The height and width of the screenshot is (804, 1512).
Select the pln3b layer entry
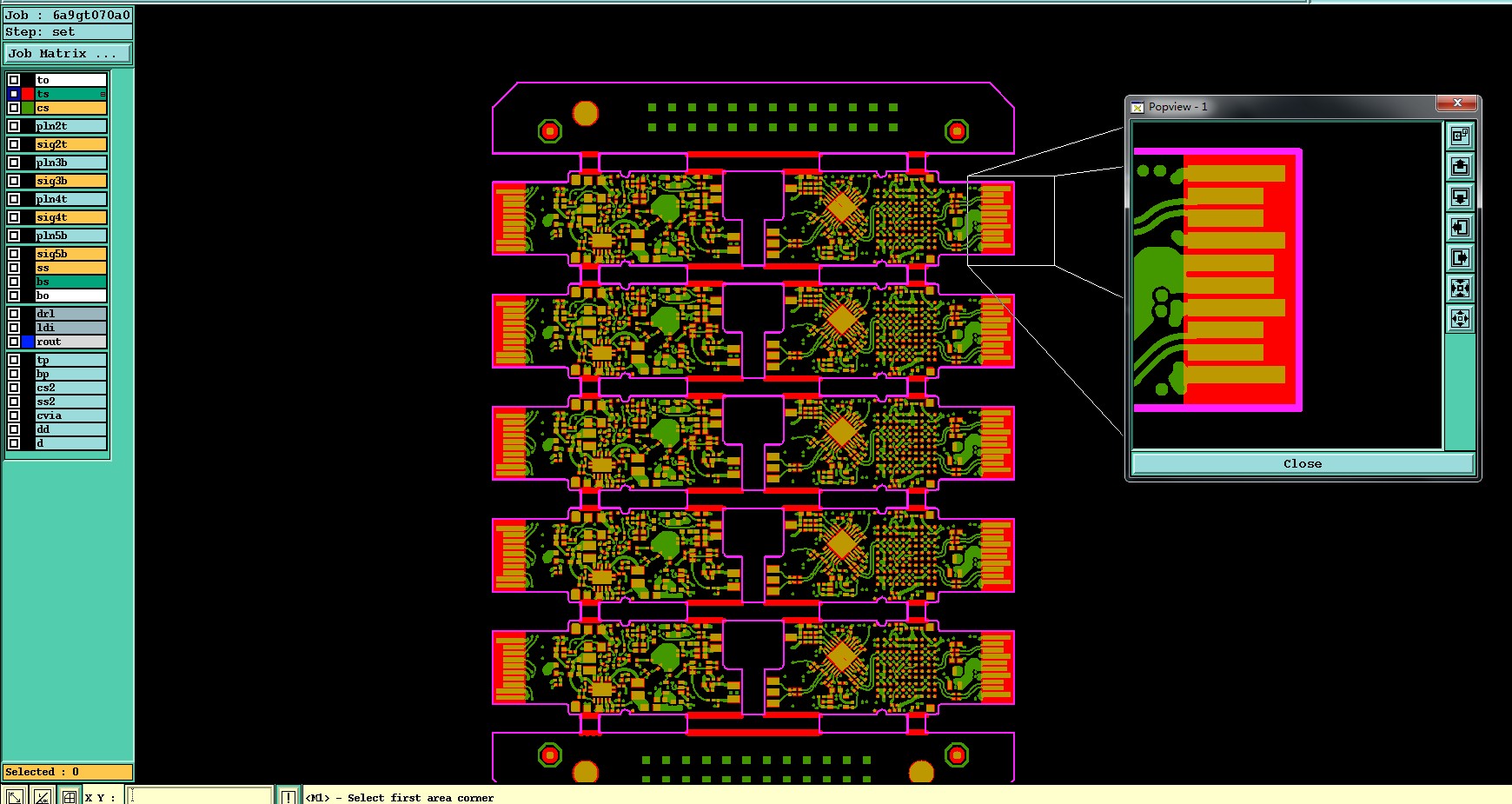(x=70, y=163)
